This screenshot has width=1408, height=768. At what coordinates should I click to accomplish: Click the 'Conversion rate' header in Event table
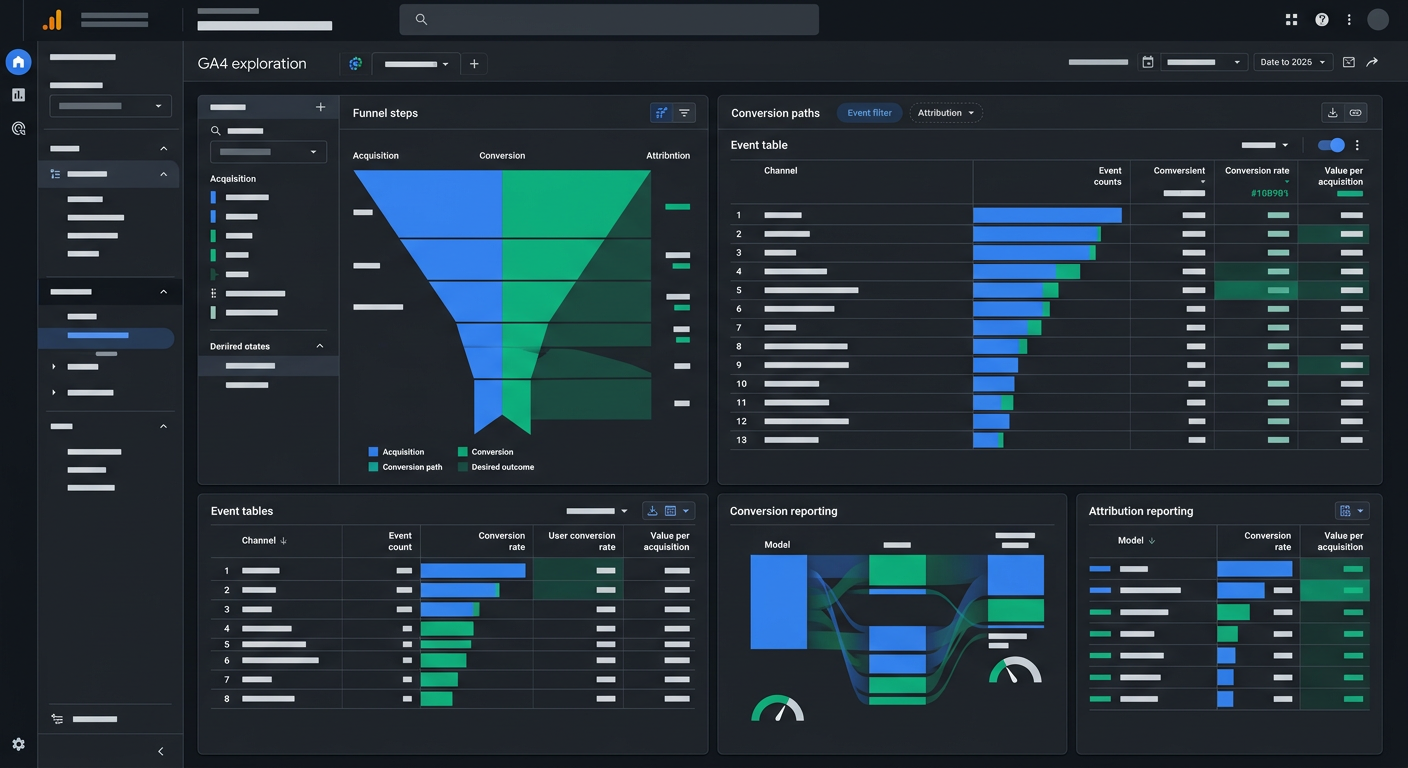[1257, 171]
